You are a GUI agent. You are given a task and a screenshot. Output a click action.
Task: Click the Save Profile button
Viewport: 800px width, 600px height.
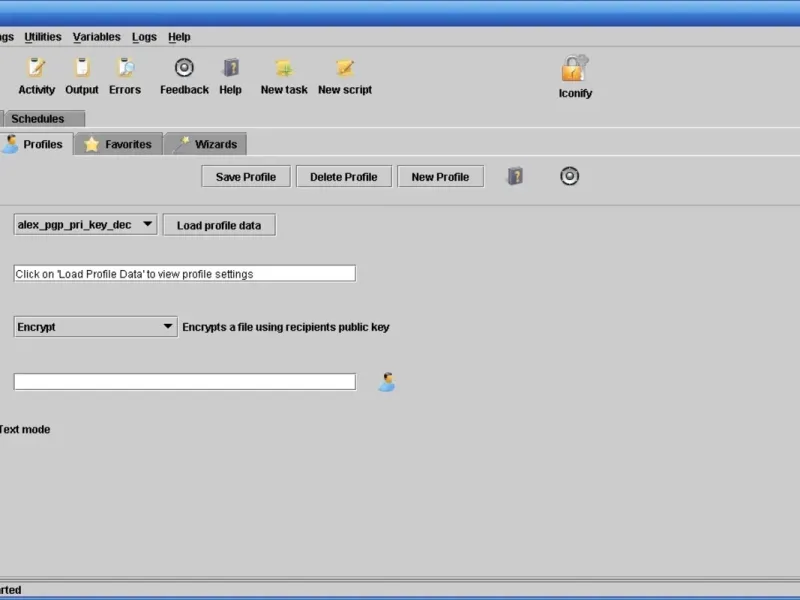246,177
